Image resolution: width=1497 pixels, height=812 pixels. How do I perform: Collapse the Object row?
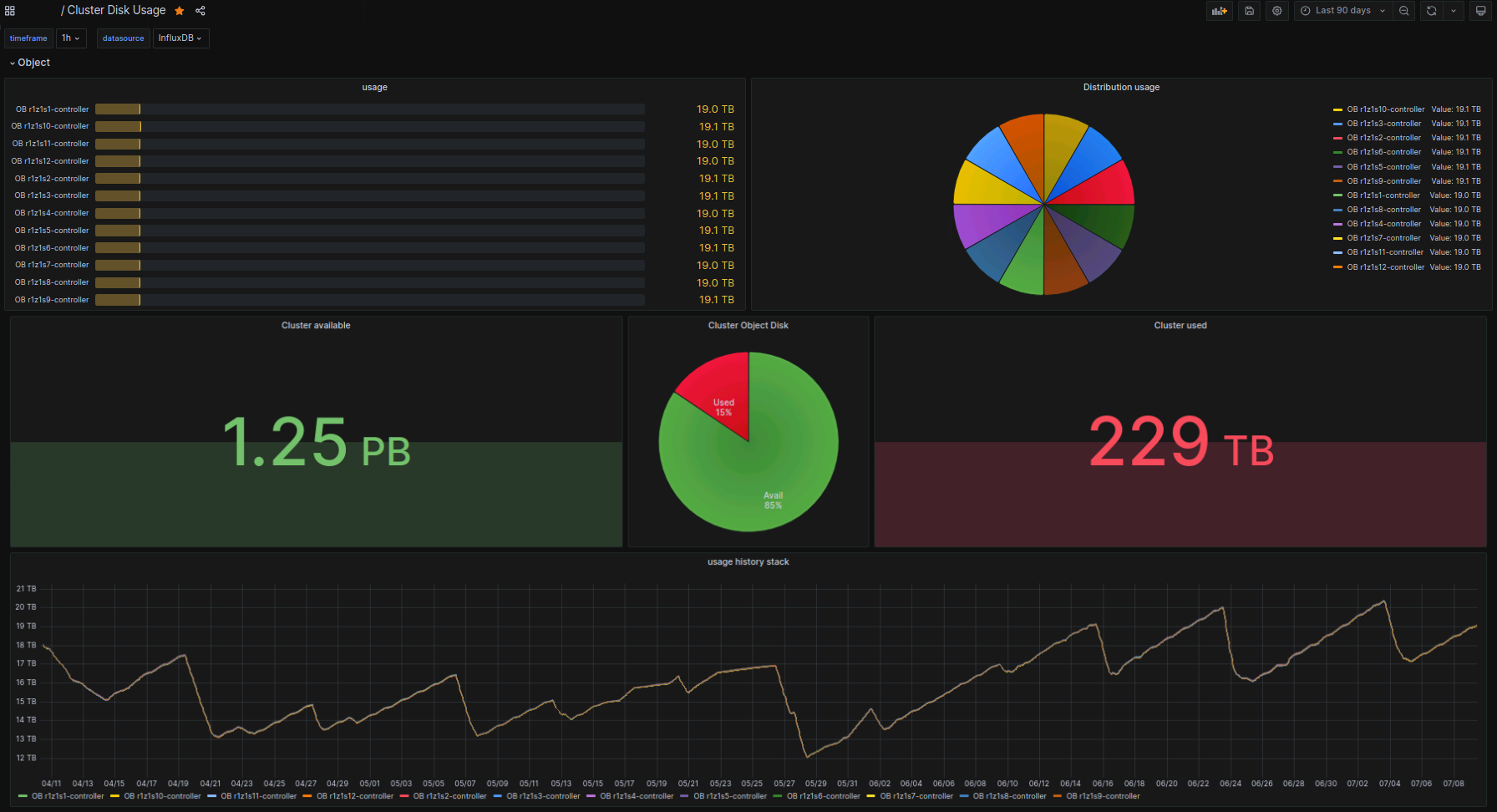pyautogui.click(x=30, y=63)
